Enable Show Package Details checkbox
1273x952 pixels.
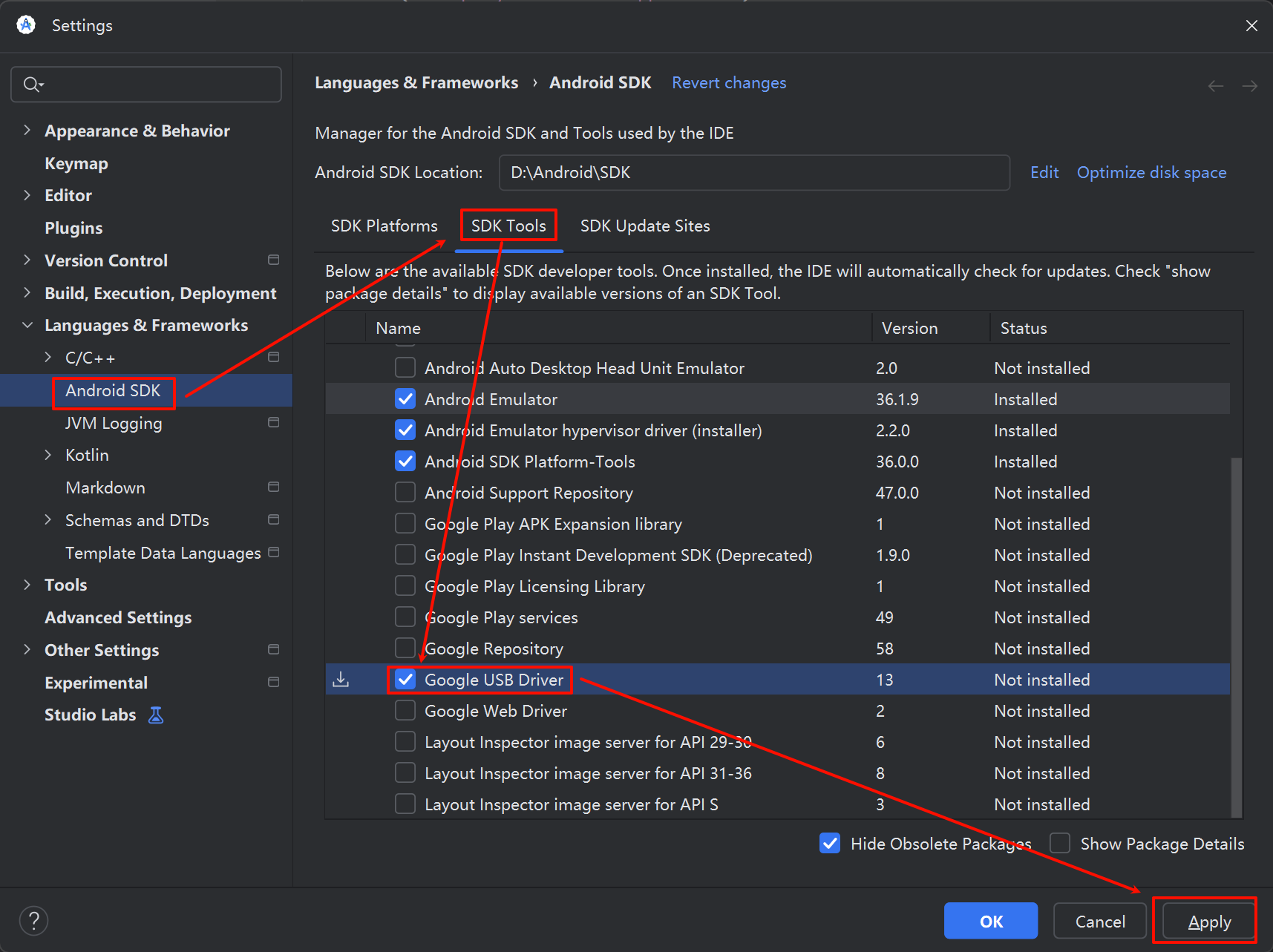[1060, 843]
